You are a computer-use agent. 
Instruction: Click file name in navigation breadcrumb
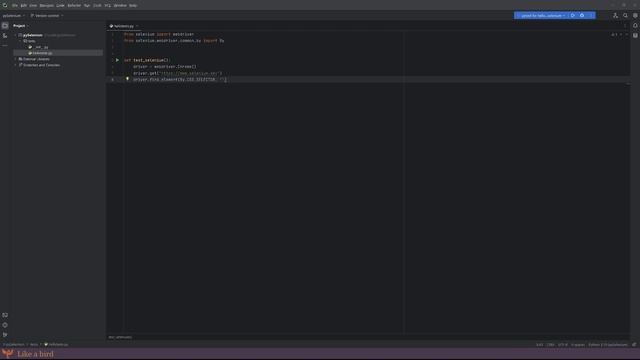[x=56, y=345]
